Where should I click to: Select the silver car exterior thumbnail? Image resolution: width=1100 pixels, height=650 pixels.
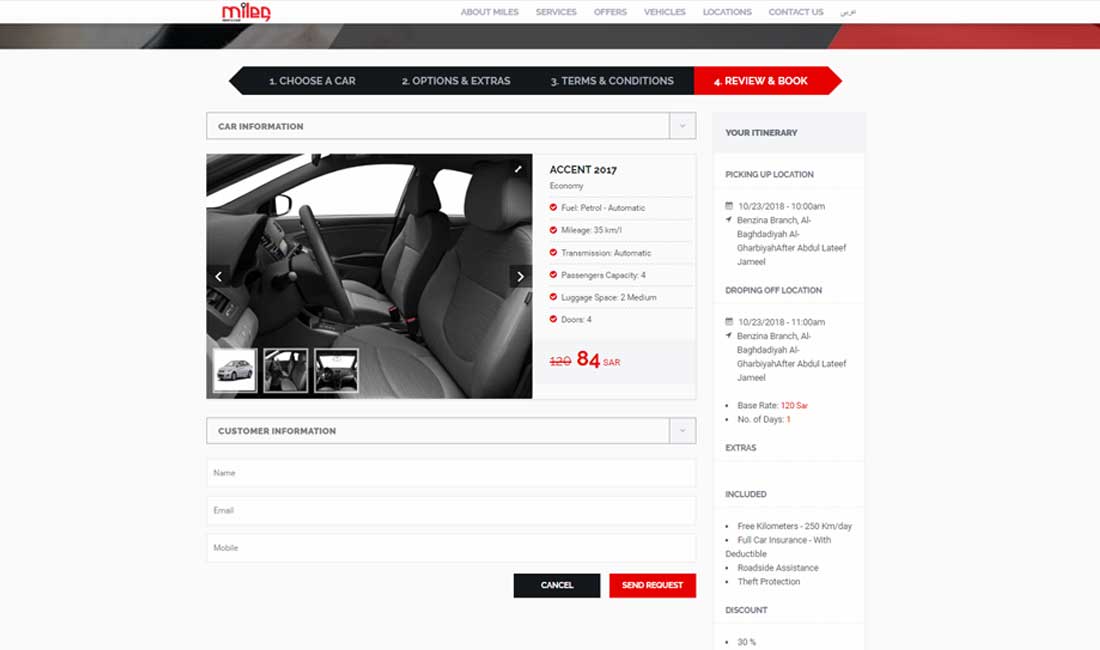click(x=235, y=370)
